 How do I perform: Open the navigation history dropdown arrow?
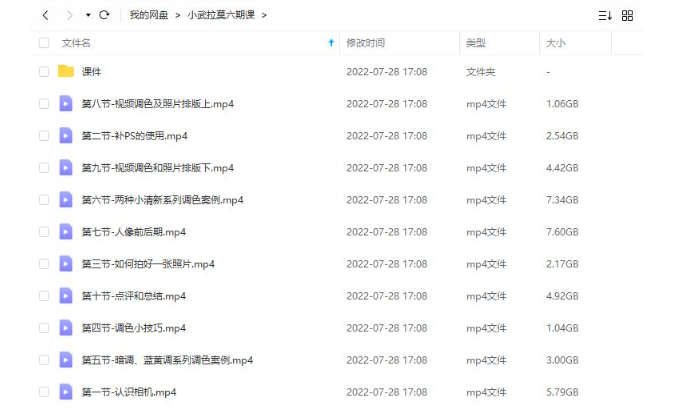pyautogui.click(x=88, y=15)
